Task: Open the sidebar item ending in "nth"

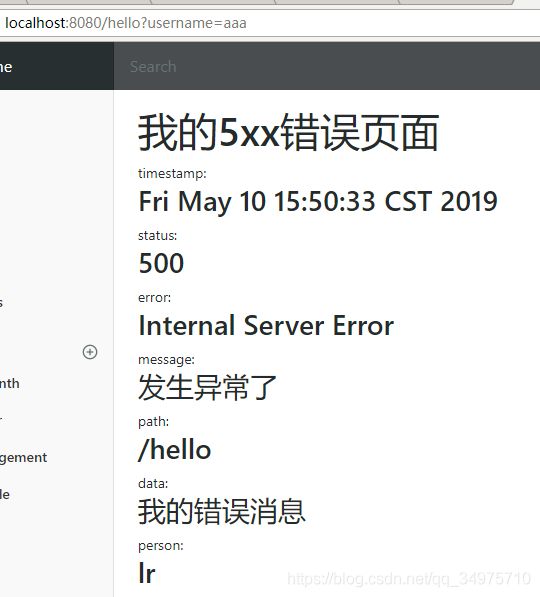Action: [10, 383]
